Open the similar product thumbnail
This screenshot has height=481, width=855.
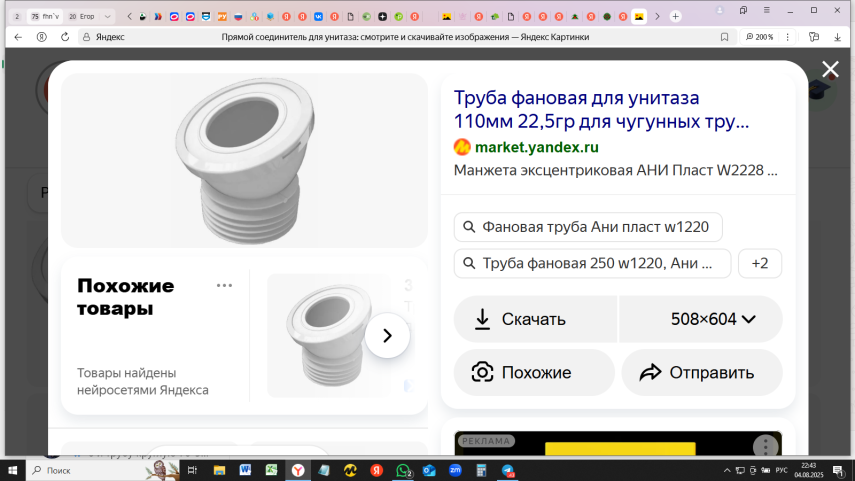coord(320,335)
